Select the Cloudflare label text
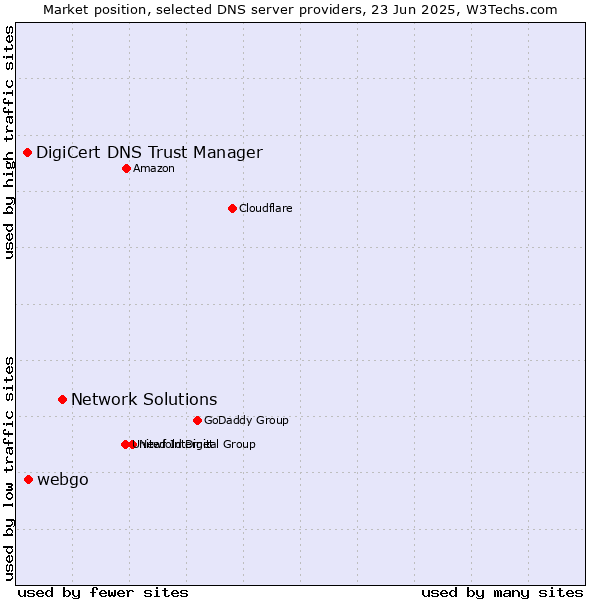600x600 pixels. pos(266,209)
